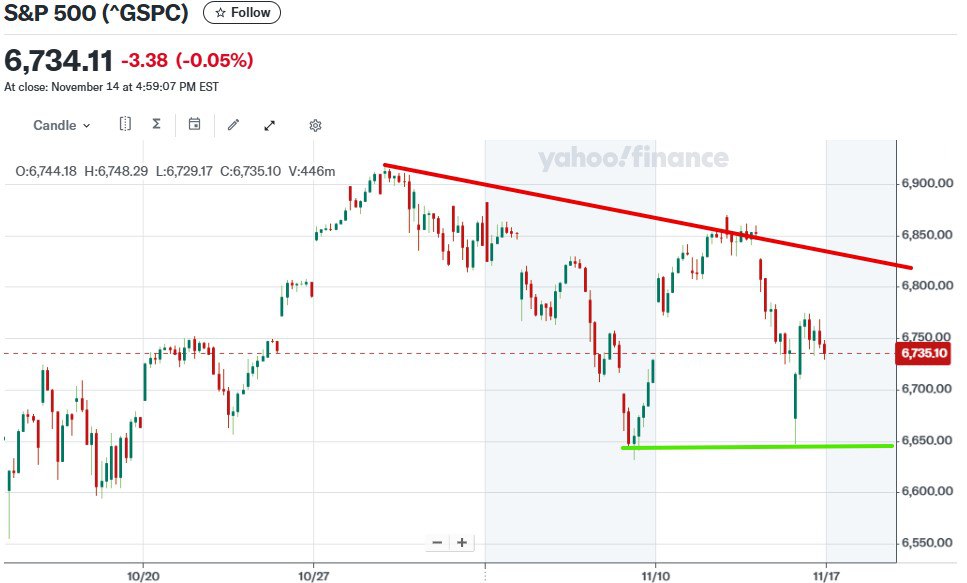Click the 11/17 date axis label

(x=826, y=577)
